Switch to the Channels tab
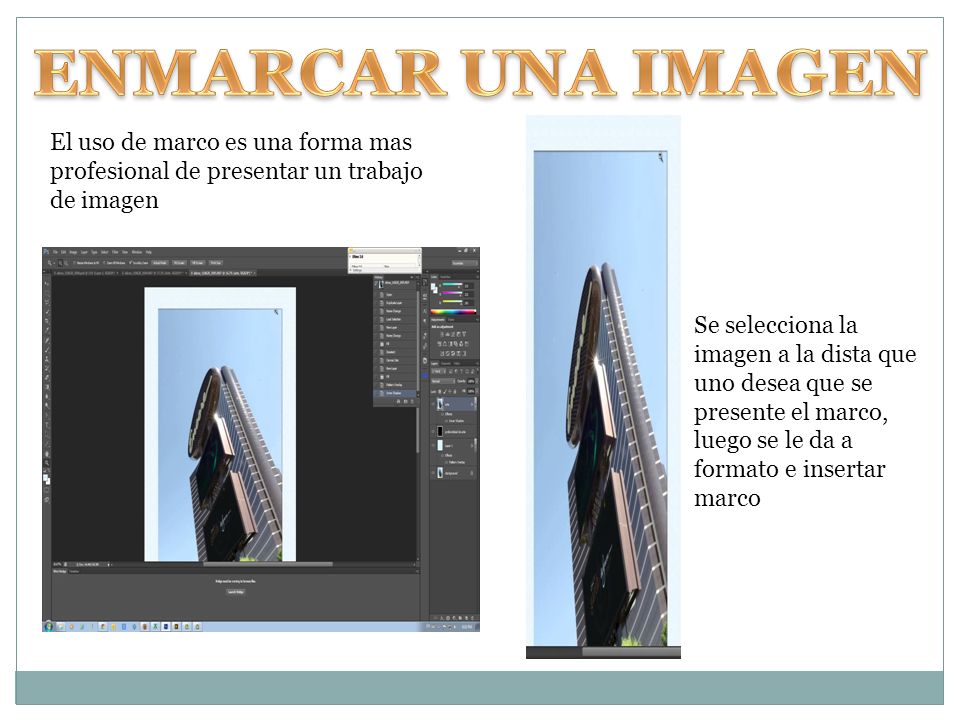The width and height of the screenshot is (960, 720). 446,364
